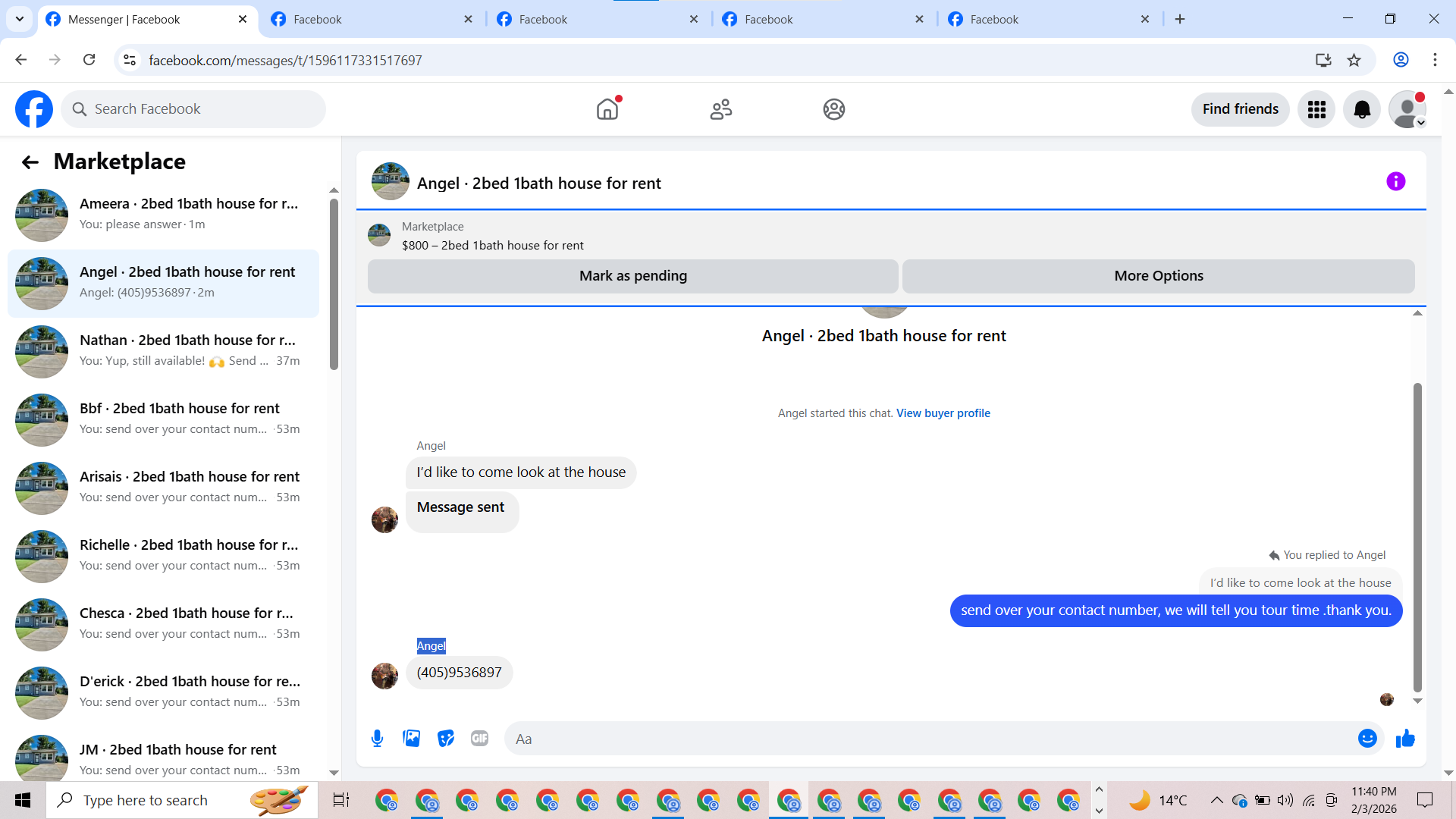This screenshot has width=1456, height=819.
Task: Show hidden system tray icons
Action: click(x=1216, y=800)
